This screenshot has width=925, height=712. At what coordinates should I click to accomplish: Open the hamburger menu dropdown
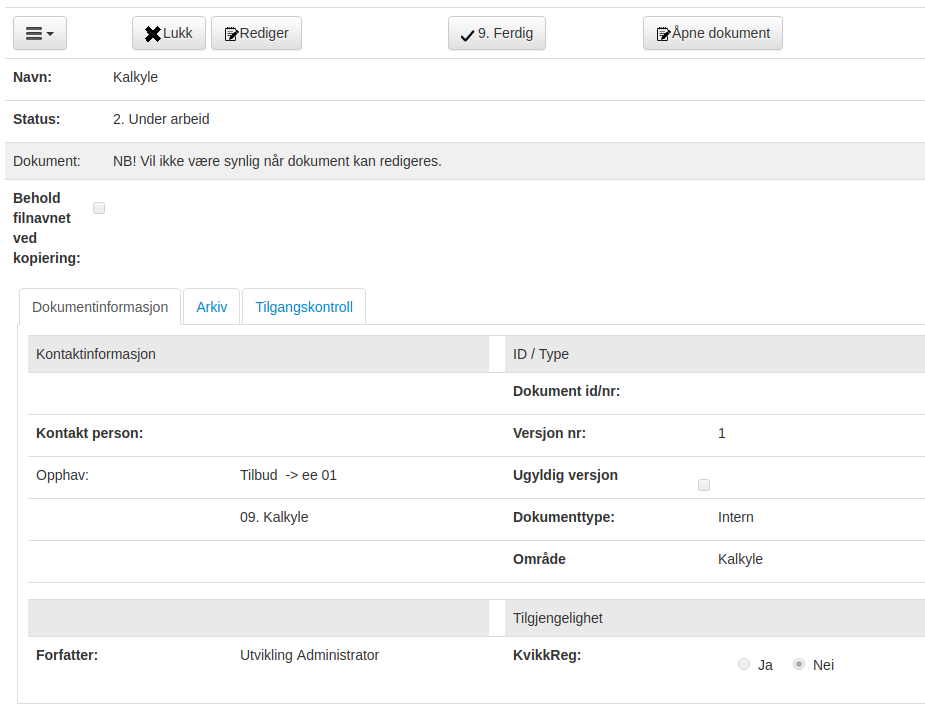click(x=39, y=33)
